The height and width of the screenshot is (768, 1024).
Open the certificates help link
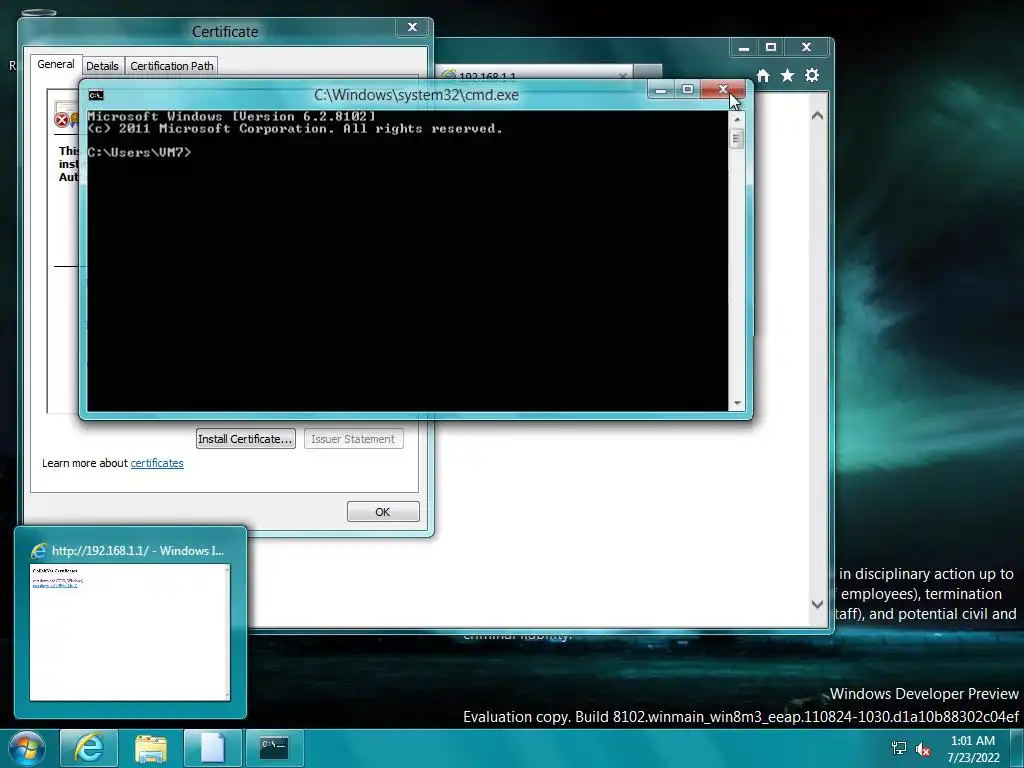pos(157,463)
